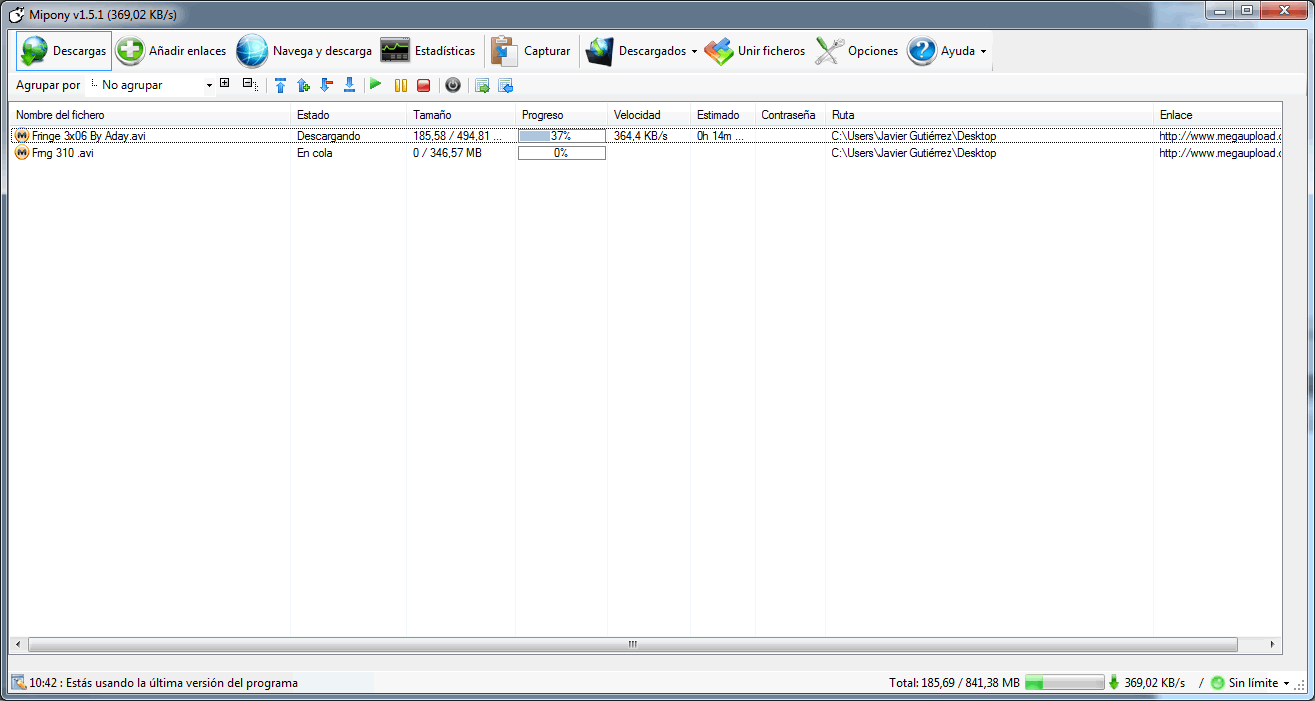Sort by the Estado column header
This screenshot has height=701, width=1315.
[x=348, y=115]
